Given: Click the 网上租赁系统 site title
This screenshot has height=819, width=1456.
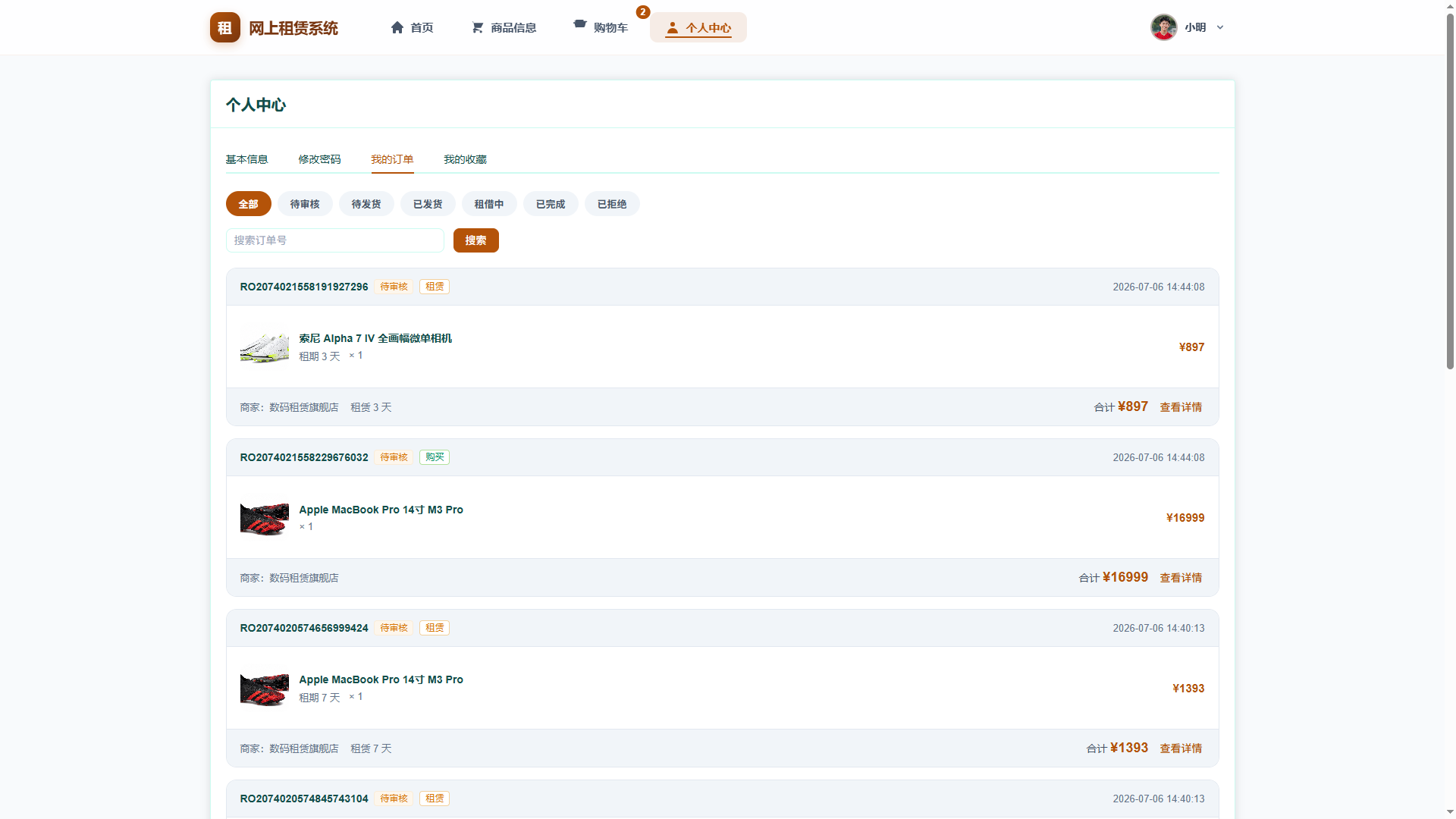Looking at the screenshot, I should [293, 28].
